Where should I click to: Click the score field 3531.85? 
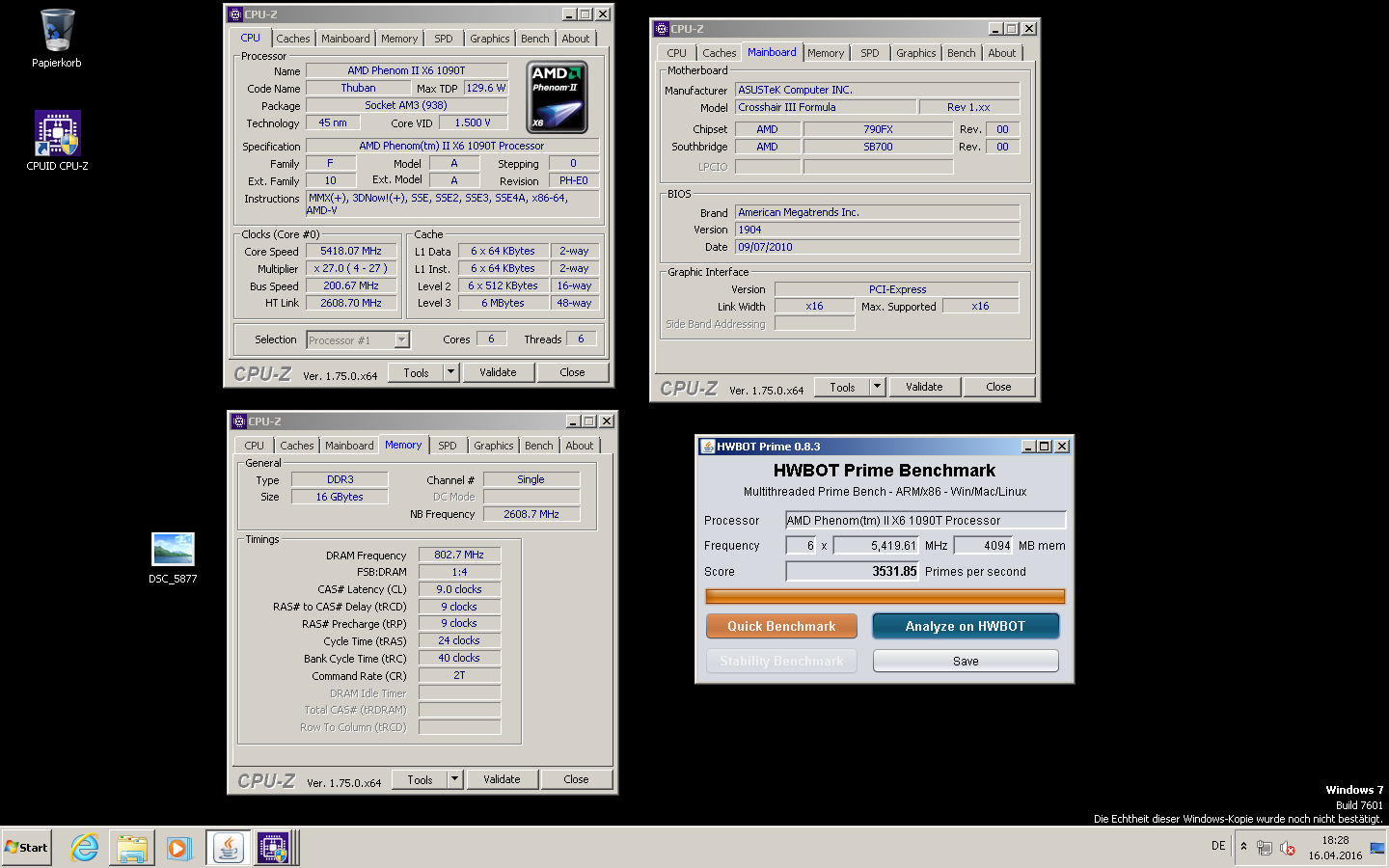click(852, 571)
